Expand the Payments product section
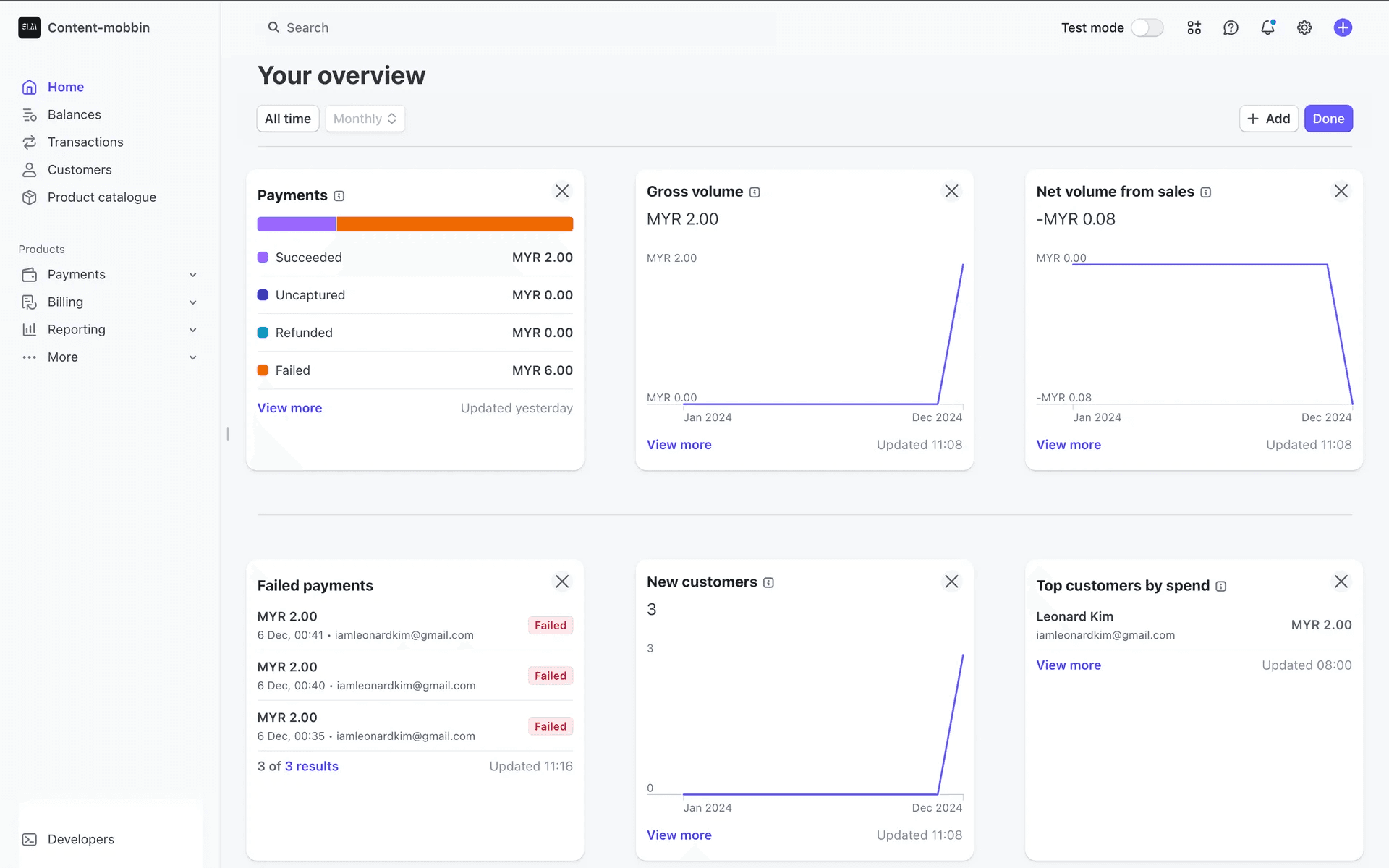 coord(192,275)
